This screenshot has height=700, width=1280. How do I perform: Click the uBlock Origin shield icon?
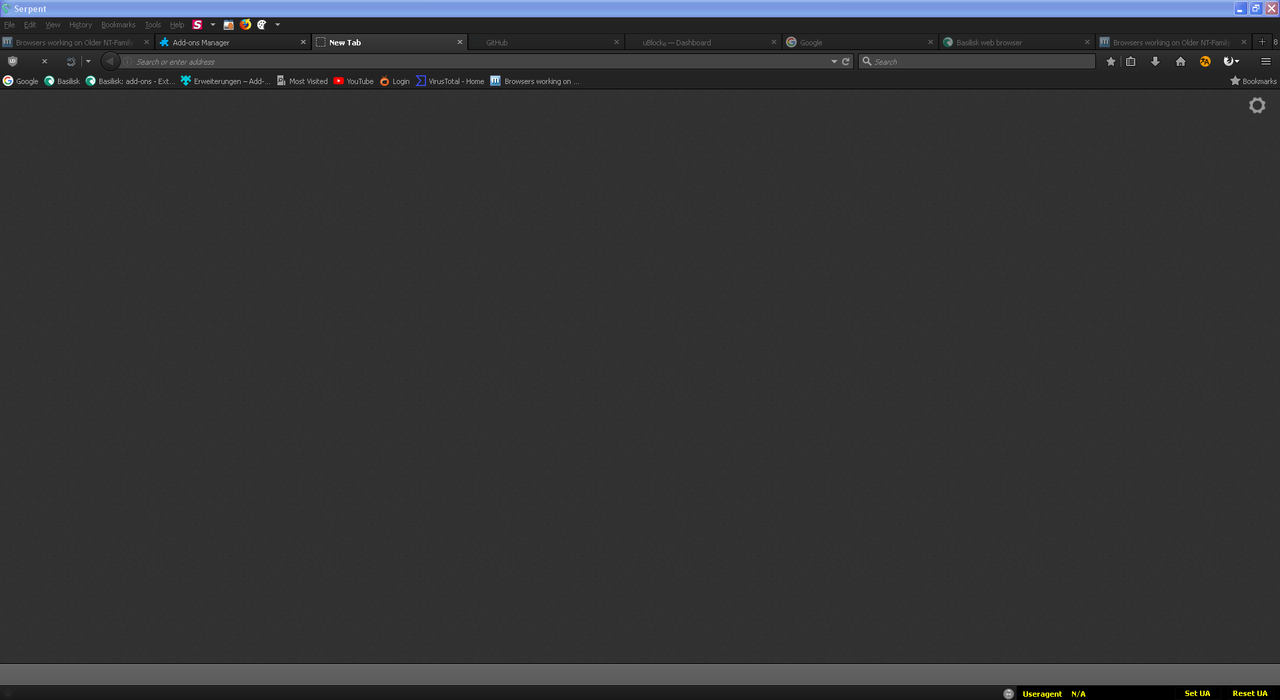pos(13,61)
